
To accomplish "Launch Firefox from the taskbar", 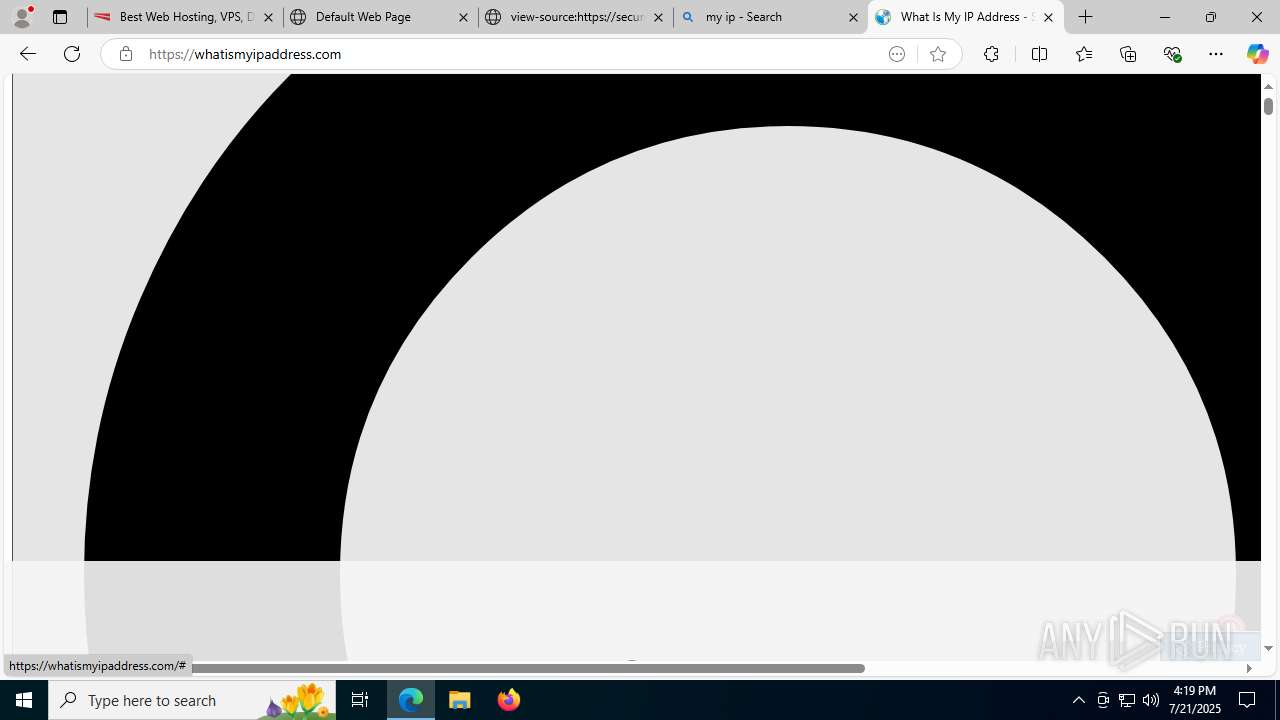I will tap(508, 700).
